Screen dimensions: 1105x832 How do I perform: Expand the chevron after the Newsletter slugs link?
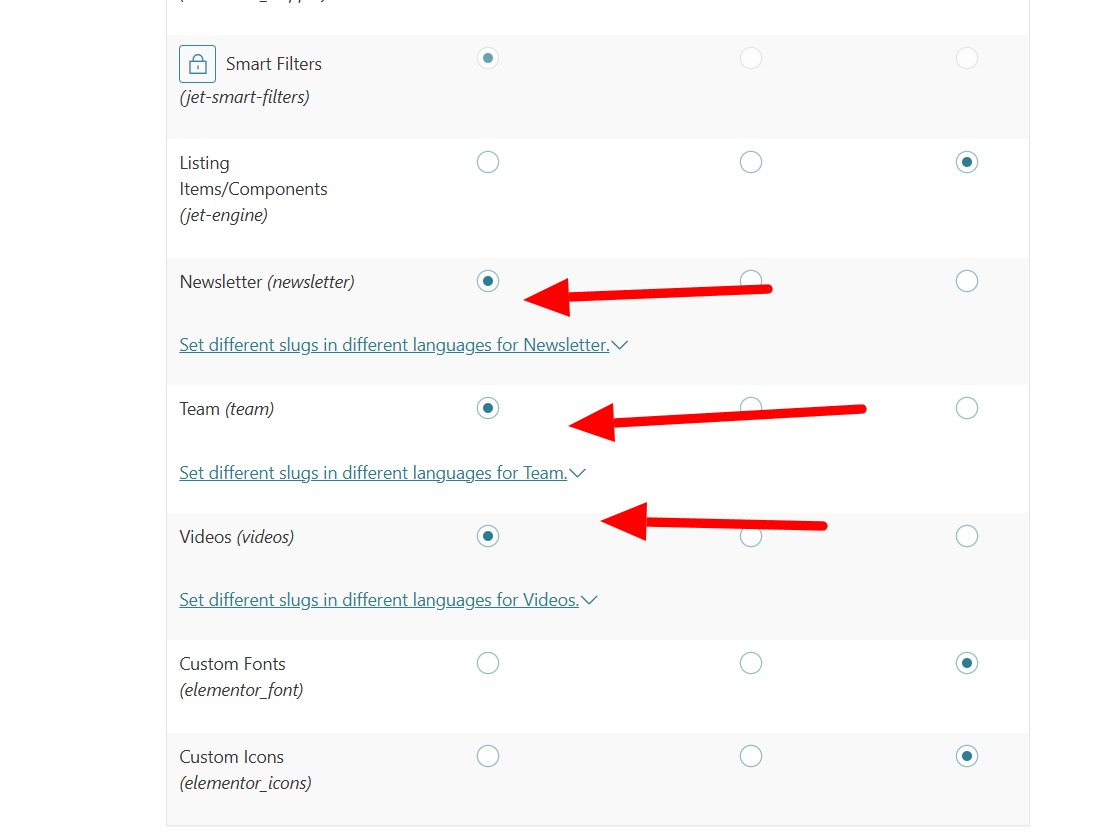point(620,345)
